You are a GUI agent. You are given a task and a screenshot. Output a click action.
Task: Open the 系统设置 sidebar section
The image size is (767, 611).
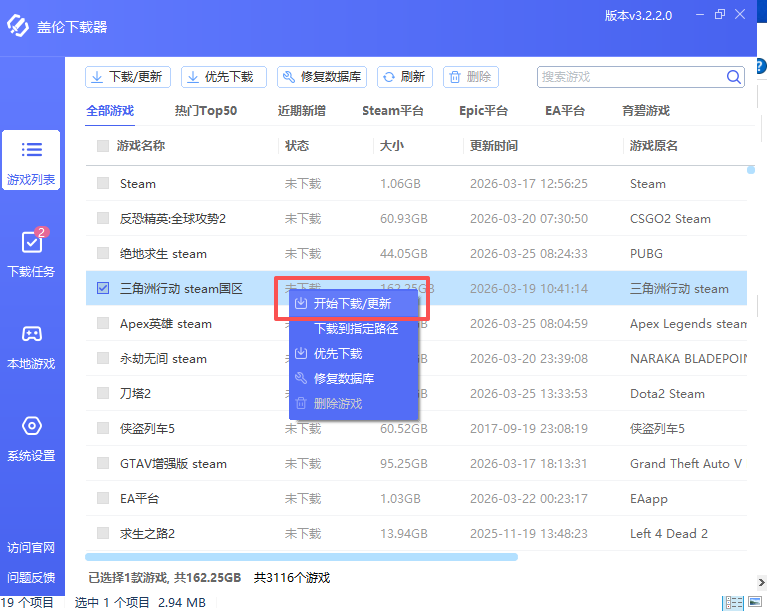(31, 439)
